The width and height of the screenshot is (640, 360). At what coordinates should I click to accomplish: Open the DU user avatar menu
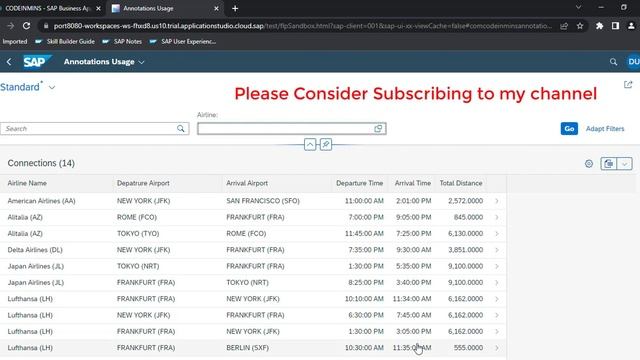(633, 62)
